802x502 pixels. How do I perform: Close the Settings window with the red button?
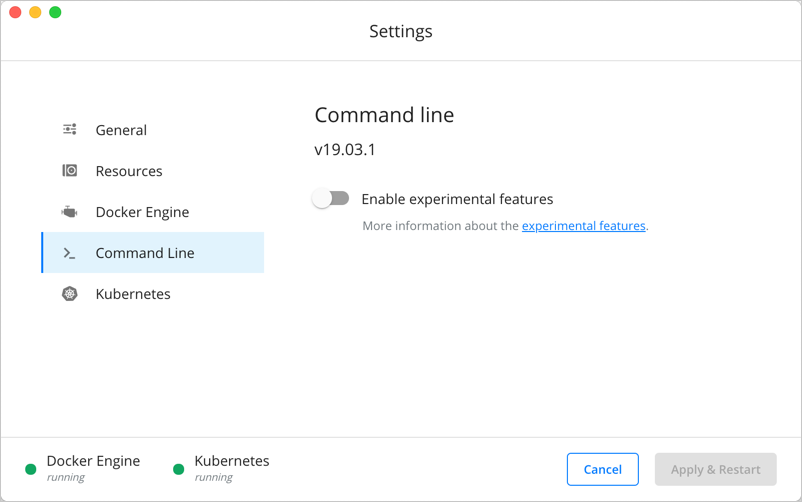(15, 12)
